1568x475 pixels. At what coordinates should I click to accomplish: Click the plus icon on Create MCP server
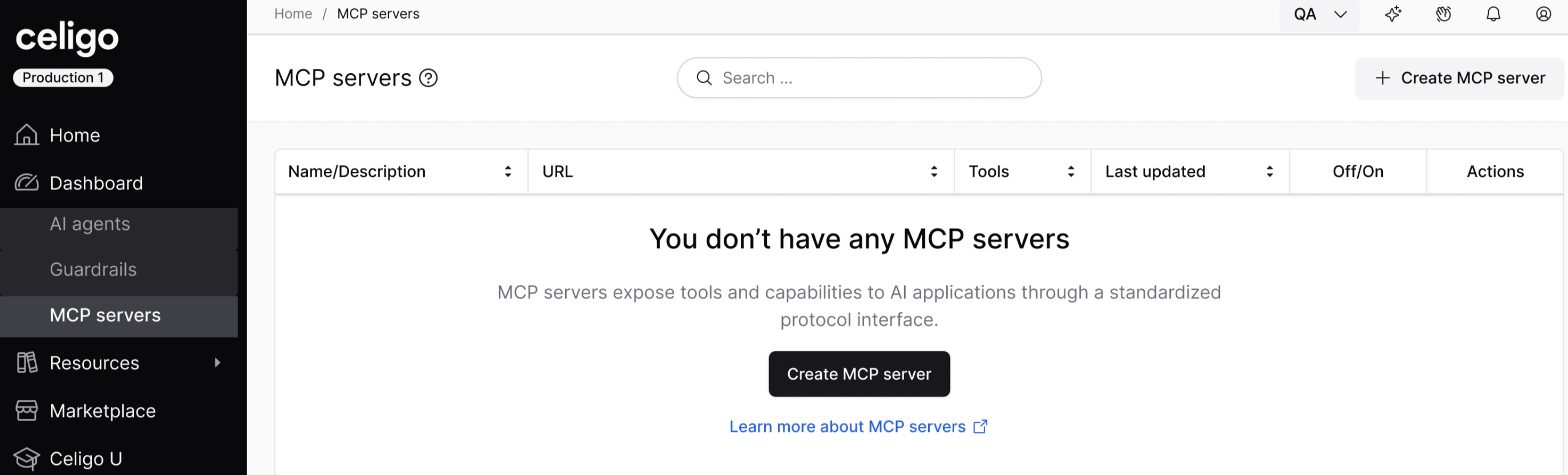point(1382,78)
